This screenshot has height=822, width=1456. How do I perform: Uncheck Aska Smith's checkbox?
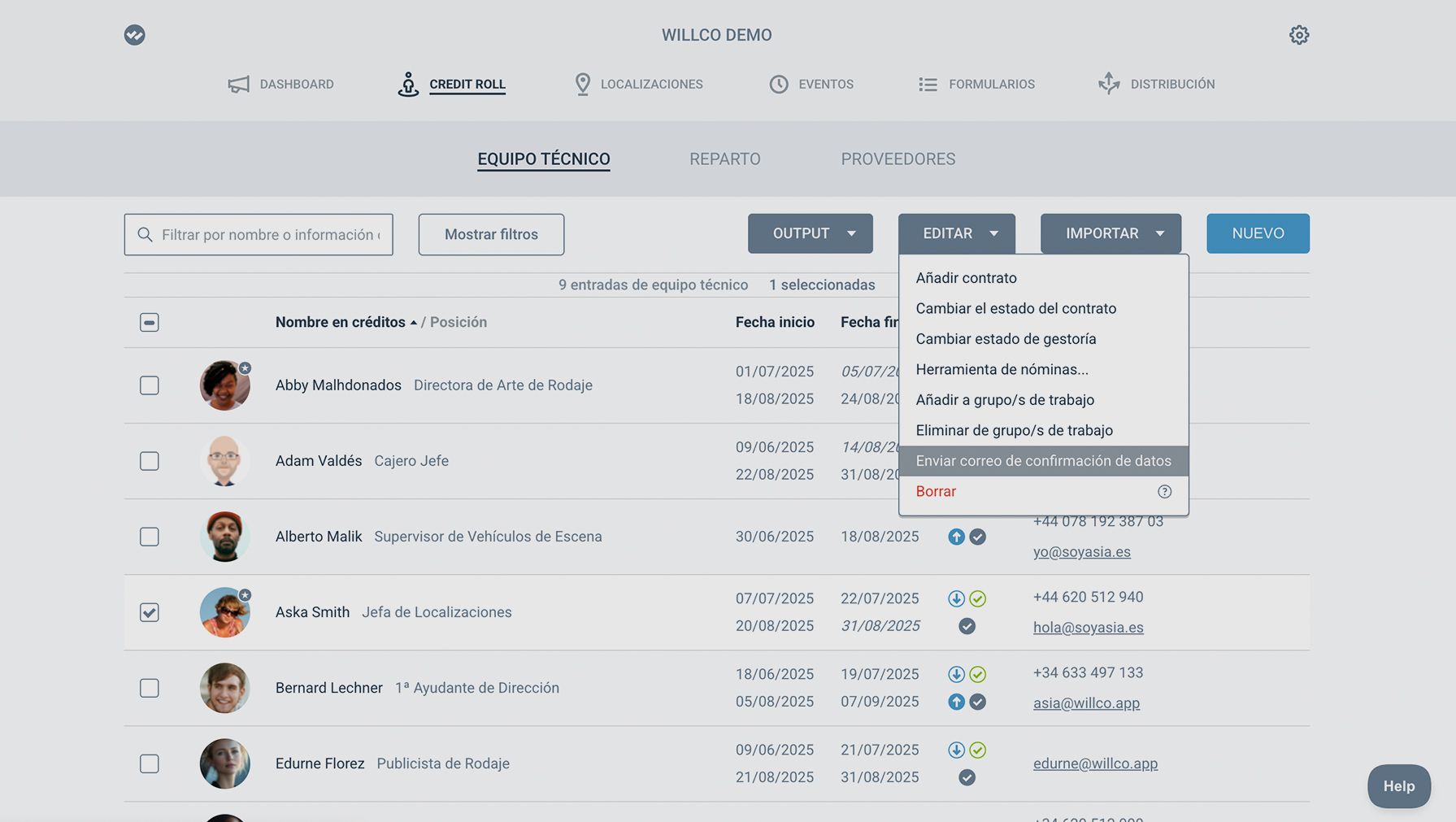pyautogui.click(x=150, y=612)
